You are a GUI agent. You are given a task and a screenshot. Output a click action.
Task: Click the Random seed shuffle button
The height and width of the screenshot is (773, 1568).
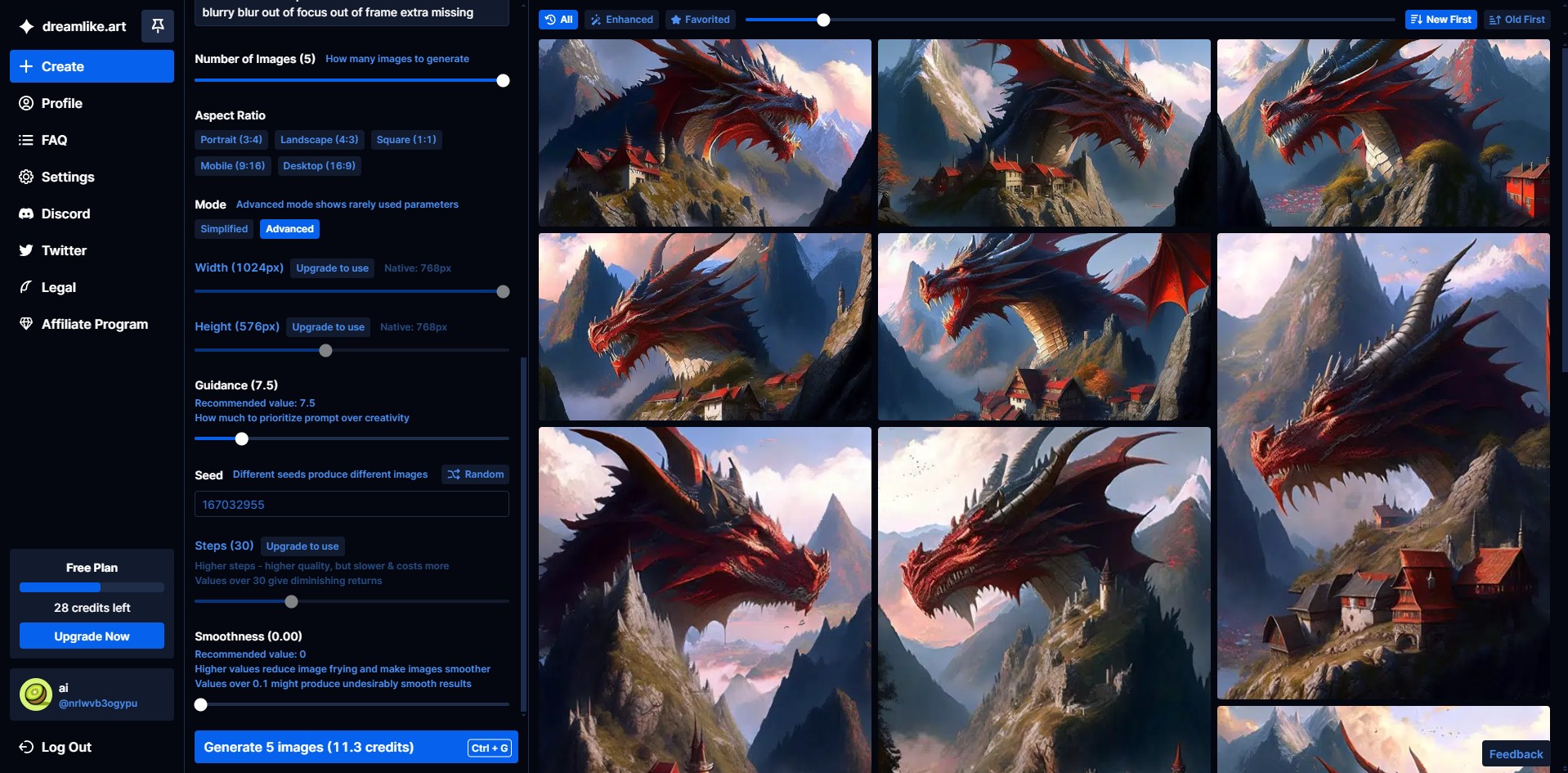coord(476,474)
